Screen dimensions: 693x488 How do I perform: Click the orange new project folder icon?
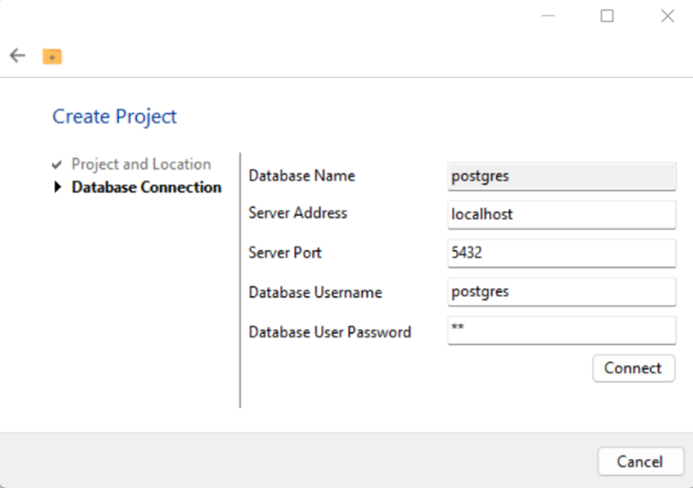click(x=52, y=57)
